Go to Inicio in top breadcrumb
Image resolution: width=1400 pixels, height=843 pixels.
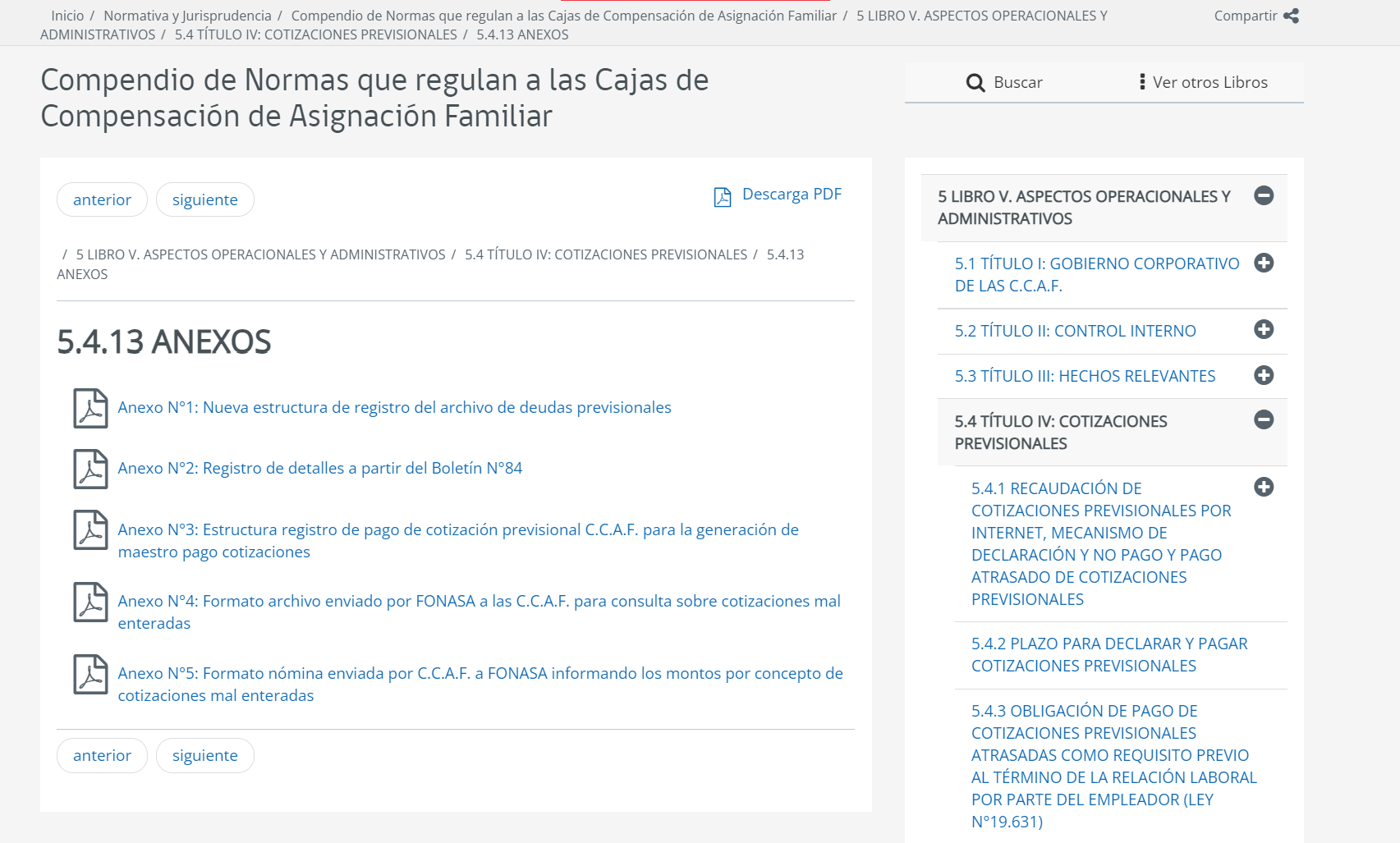pyautogui.click(x=67, y=16)
